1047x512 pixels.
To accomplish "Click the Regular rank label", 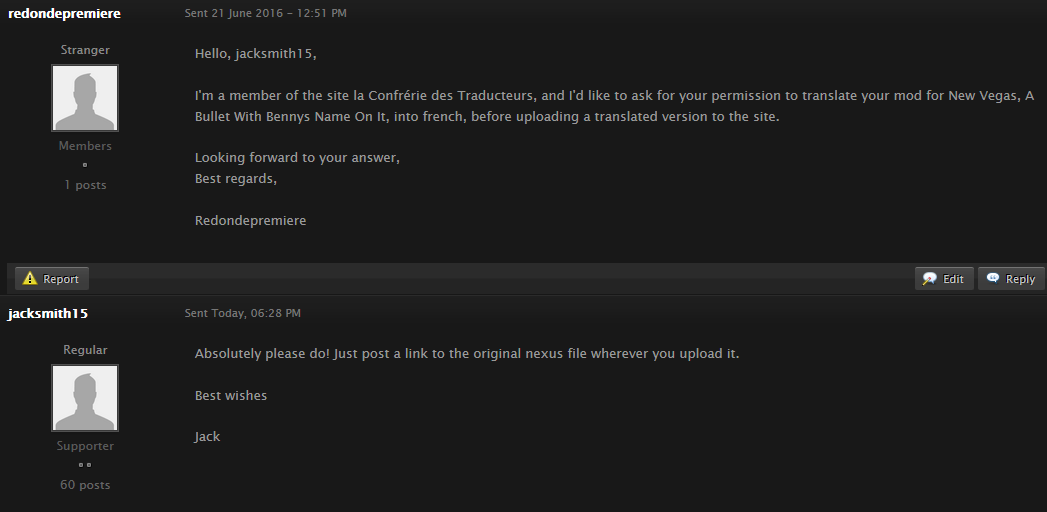I will tap(85, 350).
